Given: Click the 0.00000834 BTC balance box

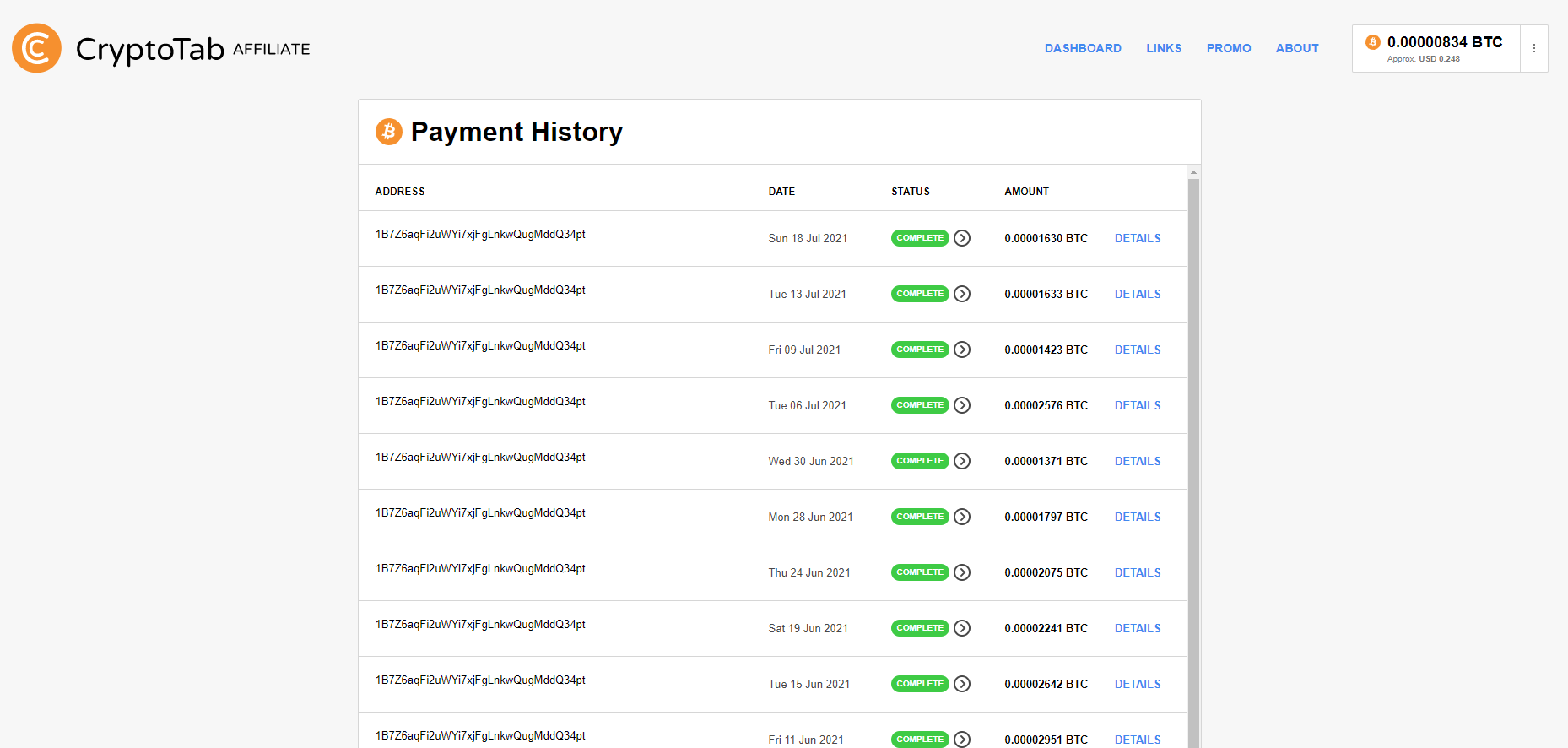Looking at the screenshot, I should click(x=1436, y=48).
